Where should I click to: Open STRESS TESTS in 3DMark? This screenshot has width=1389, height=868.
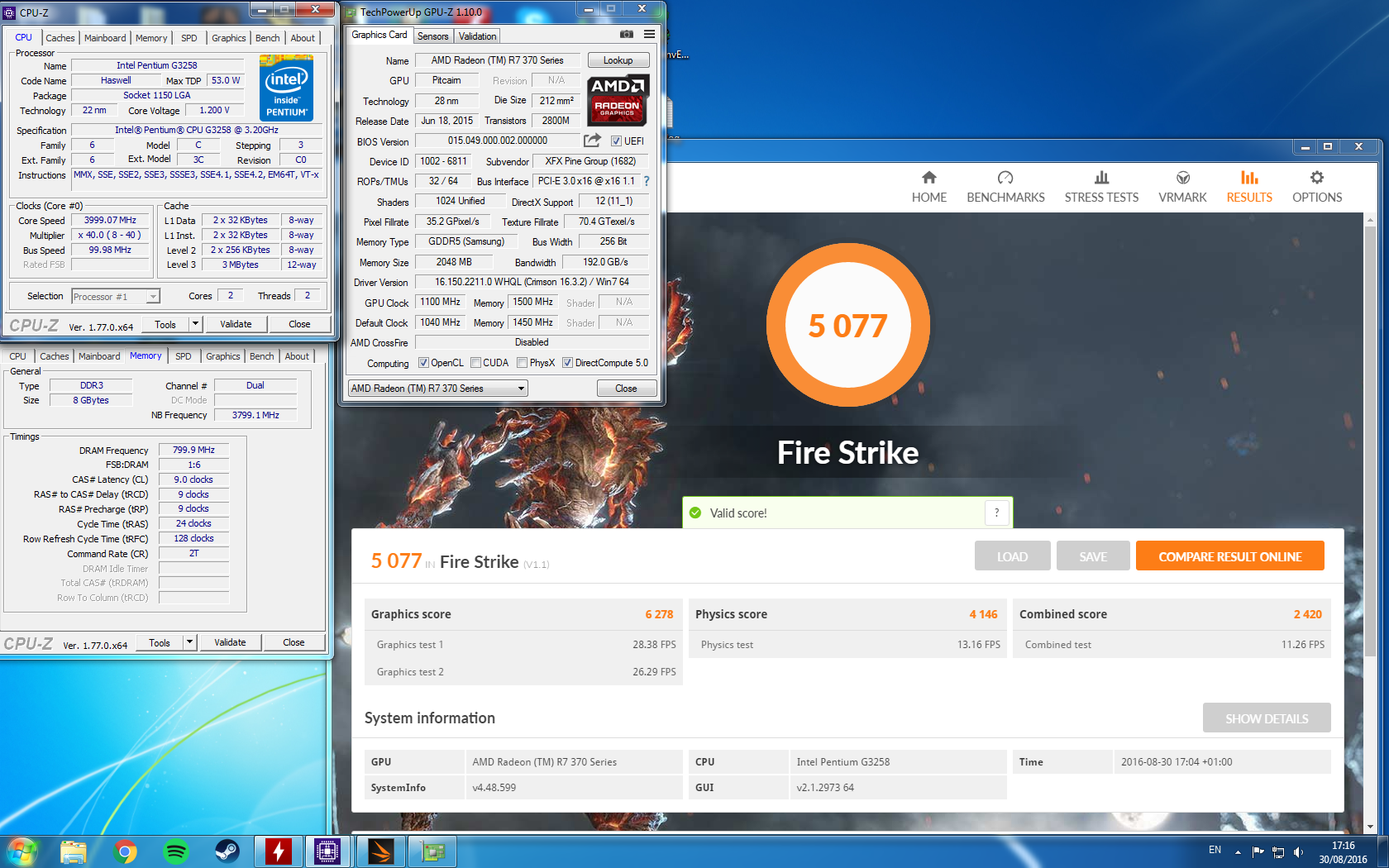(1101, 187)
